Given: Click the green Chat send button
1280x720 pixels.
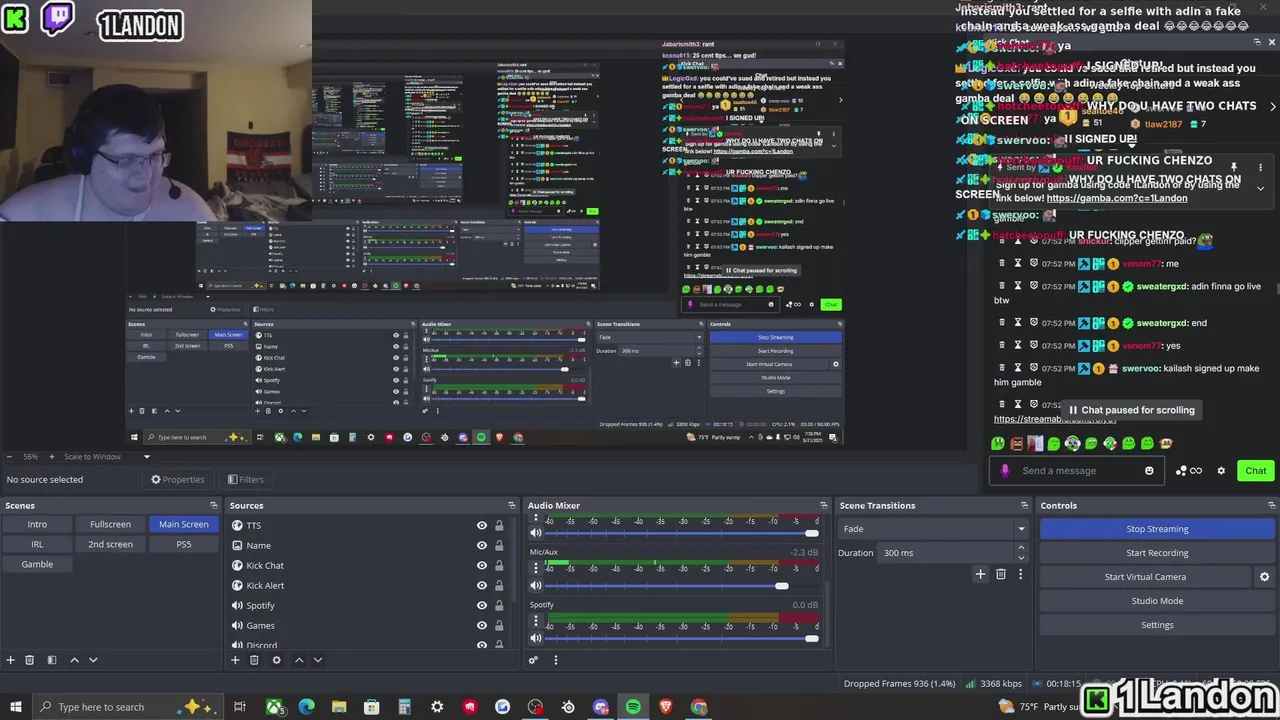Looking at the screenshot, I should click(1256, 471).
